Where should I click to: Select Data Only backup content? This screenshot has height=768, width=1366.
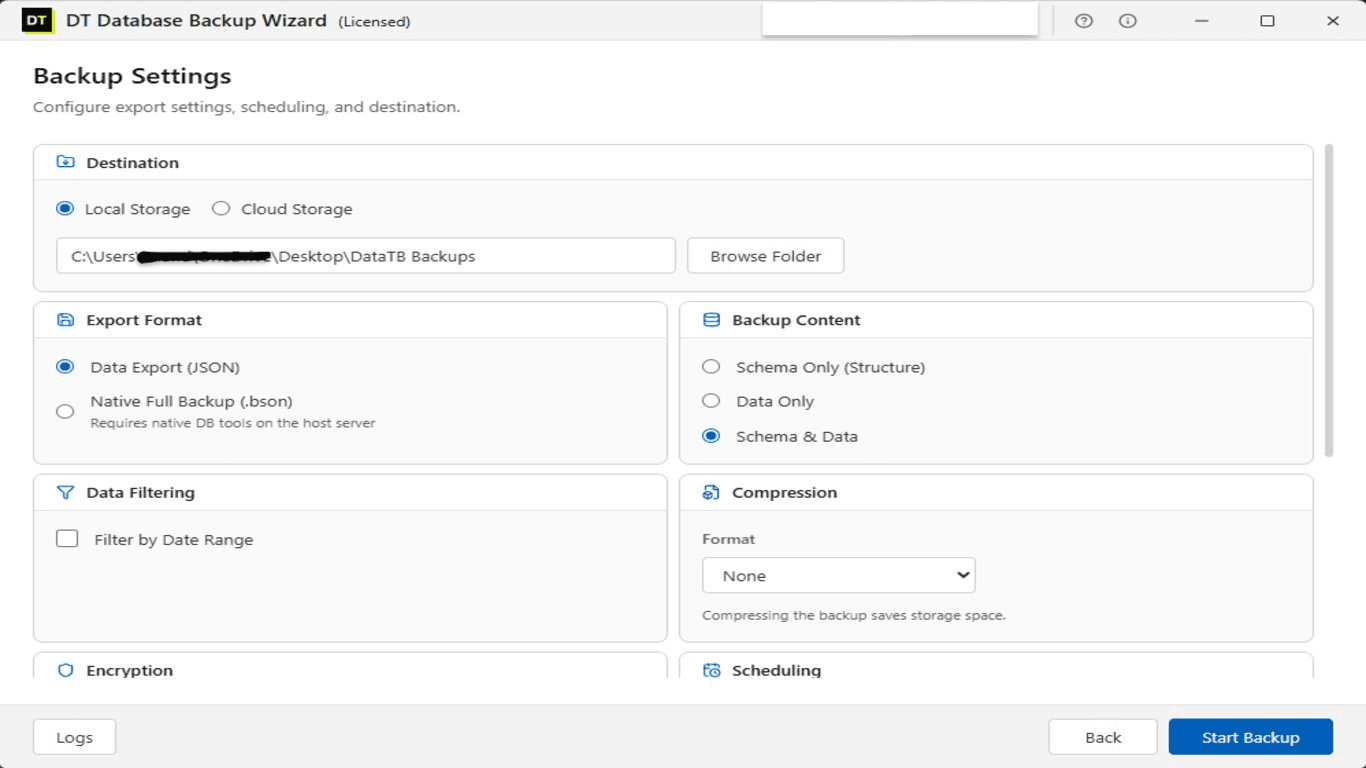pos(711,401)
